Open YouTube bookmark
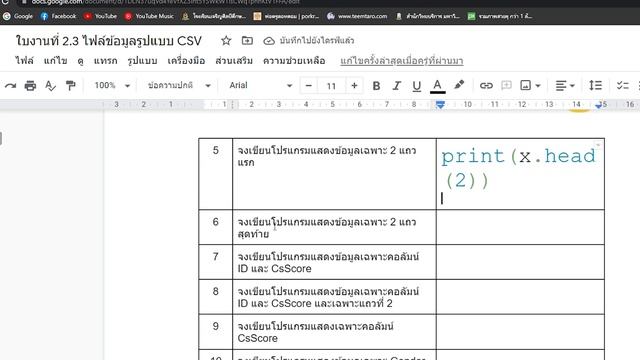 click(x=100, y=16)
